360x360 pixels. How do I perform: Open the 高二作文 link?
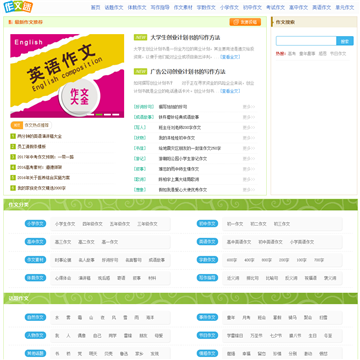(x=86, y=242)
